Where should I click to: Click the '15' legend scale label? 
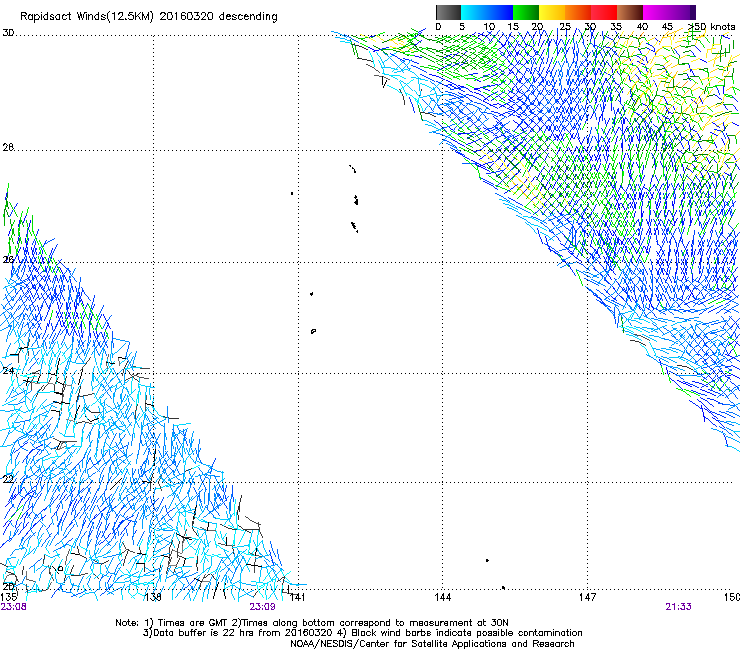point(513,27)
